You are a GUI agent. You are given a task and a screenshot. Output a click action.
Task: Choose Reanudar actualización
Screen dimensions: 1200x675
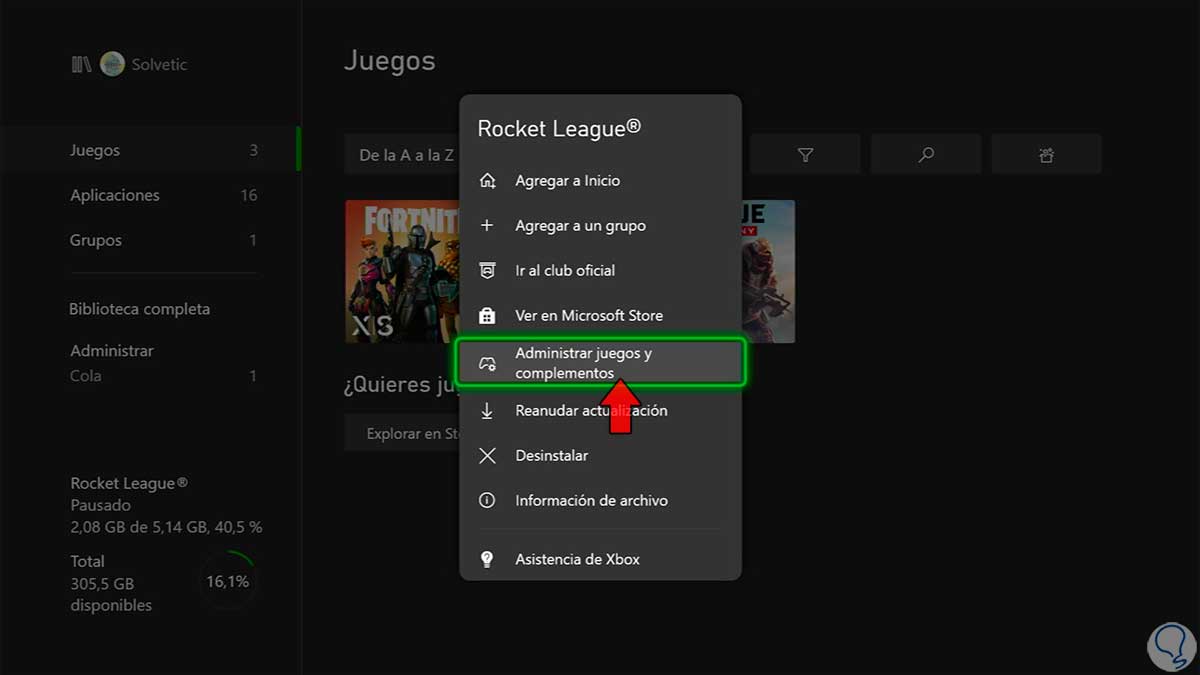[x=600, y=411]
